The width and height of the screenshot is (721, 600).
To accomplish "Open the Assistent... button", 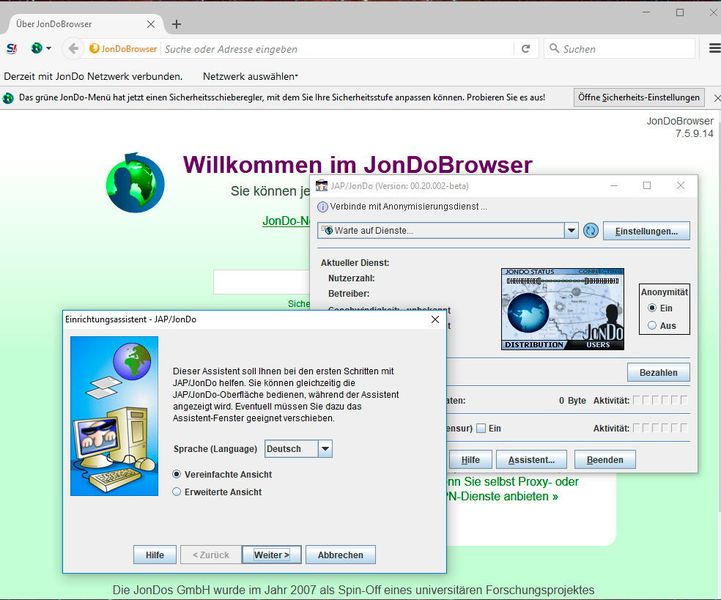I will point(532,460).
